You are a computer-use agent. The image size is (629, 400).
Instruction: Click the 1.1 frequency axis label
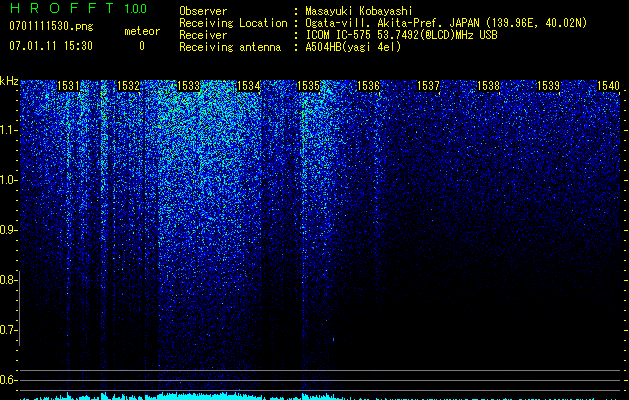point(8,130)
